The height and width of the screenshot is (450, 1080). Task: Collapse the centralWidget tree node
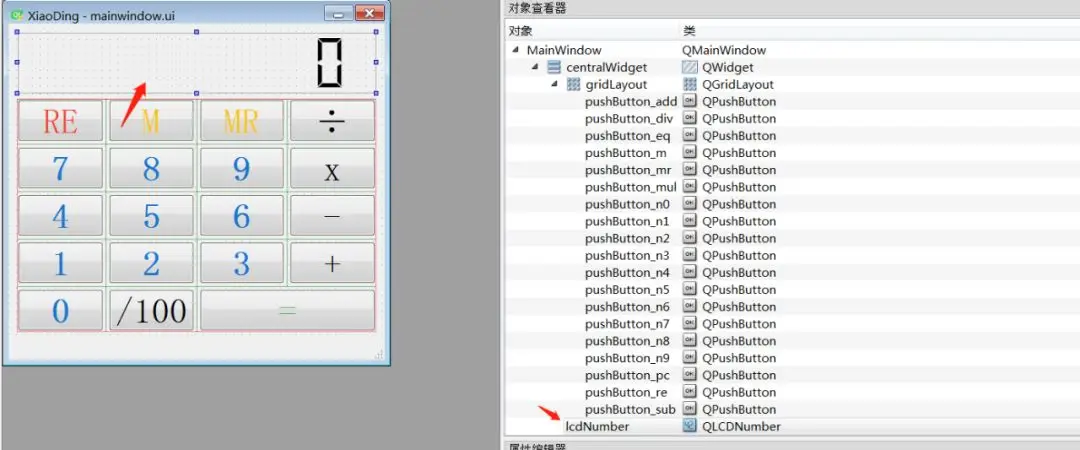(535, 68)
